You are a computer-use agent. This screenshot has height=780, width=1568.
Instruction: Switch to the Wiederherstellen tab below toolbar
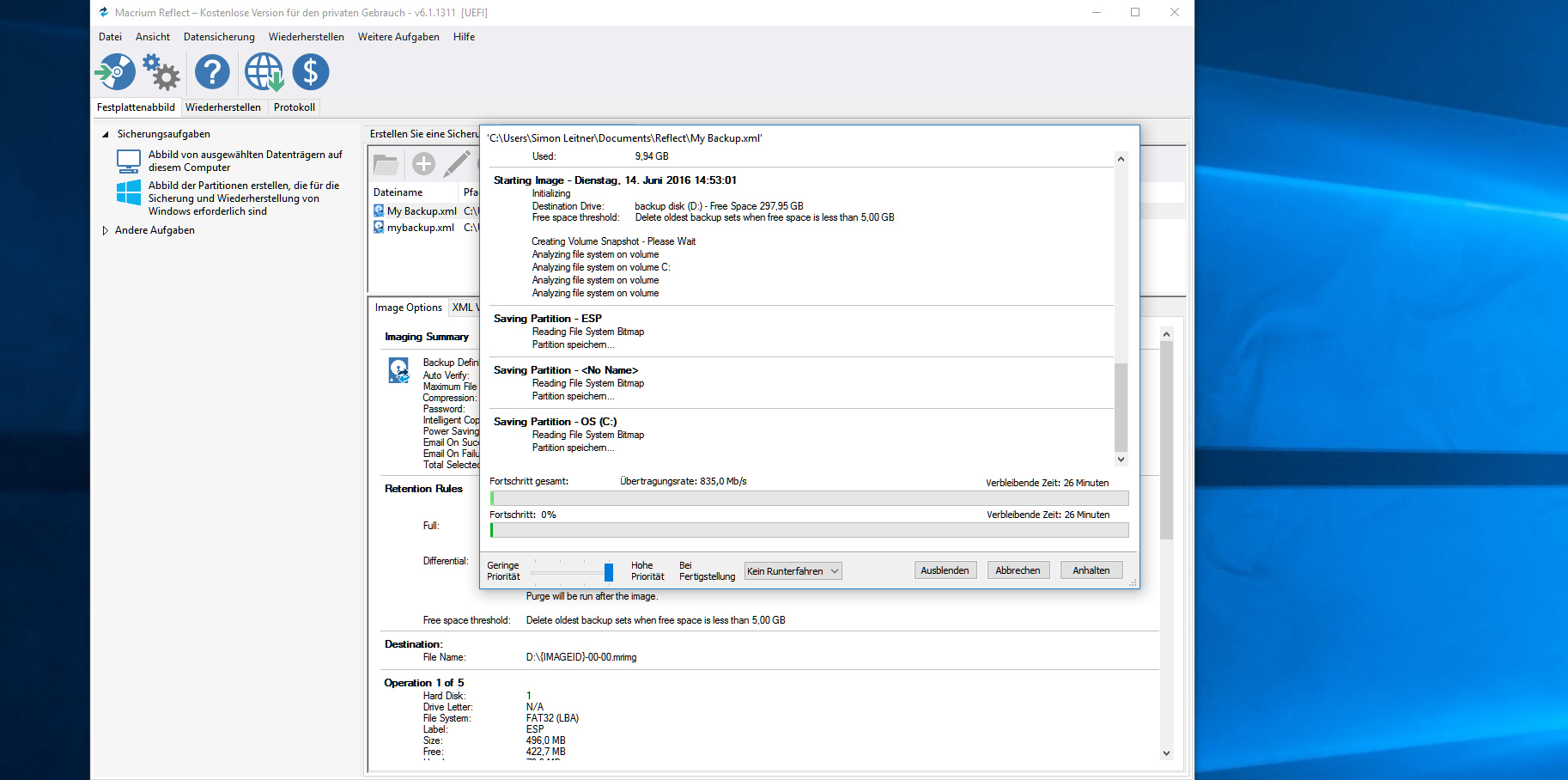(223, 107)
